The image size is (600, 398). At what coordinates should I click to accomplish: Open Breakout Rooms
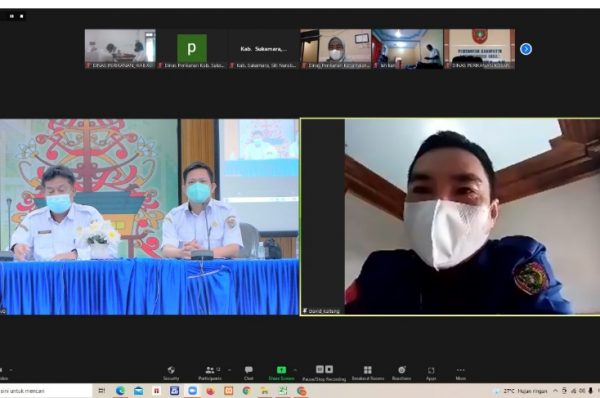click(x=368, y=373)
